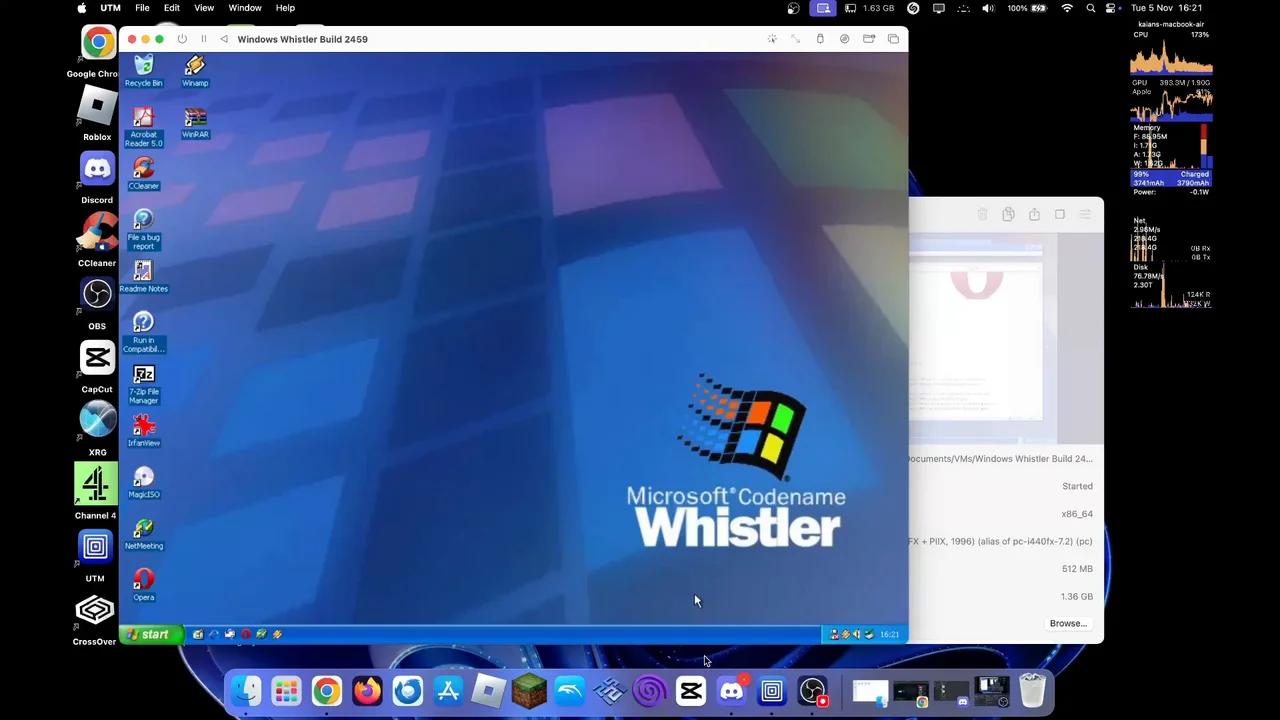Click the power button in UTM title bar
This screenshot has height=720, width=1280.
tap(182, 39)
